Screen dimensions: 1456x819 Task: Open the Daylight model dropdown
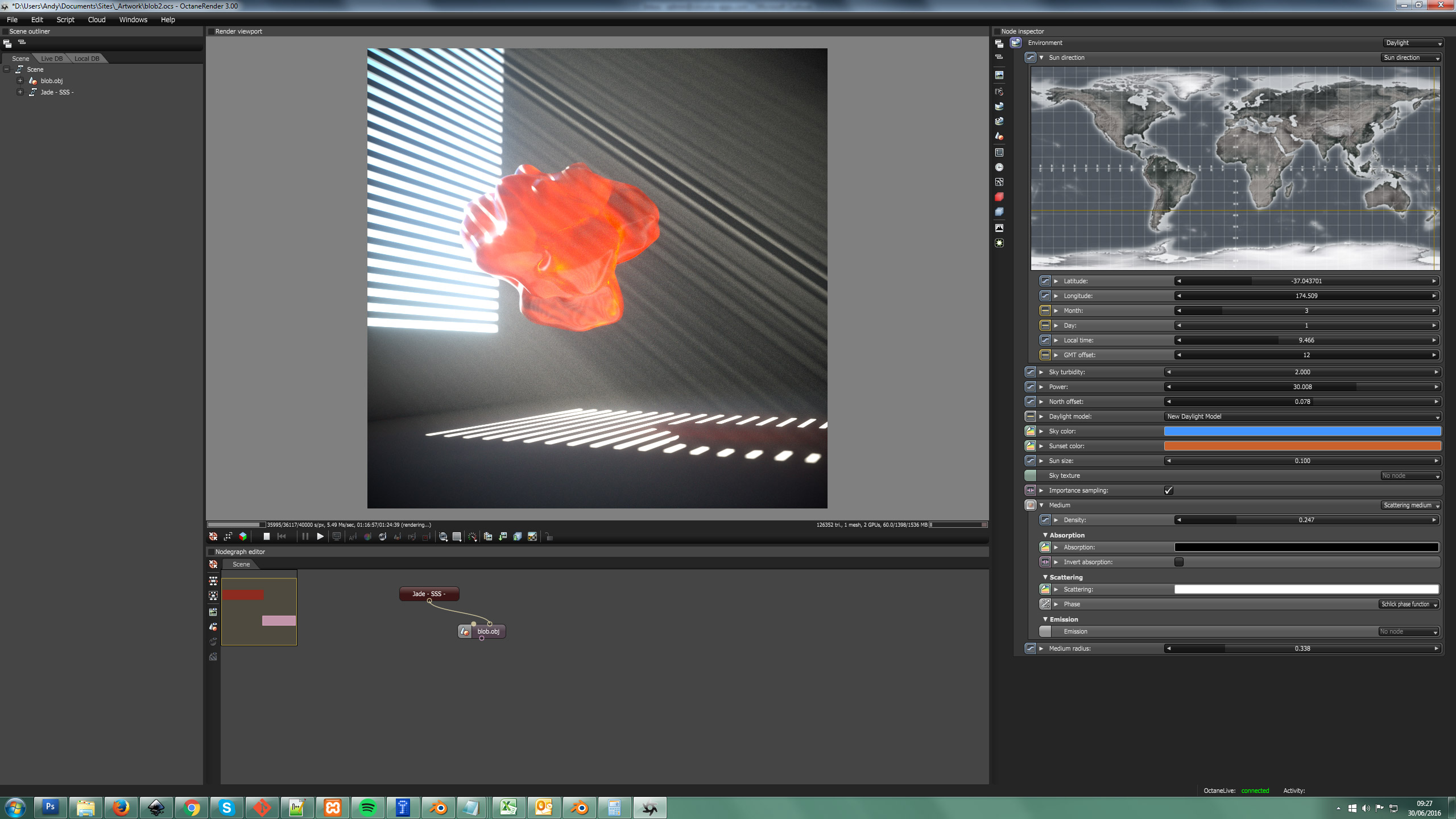pyautogui.click(x=1302, y=416)
